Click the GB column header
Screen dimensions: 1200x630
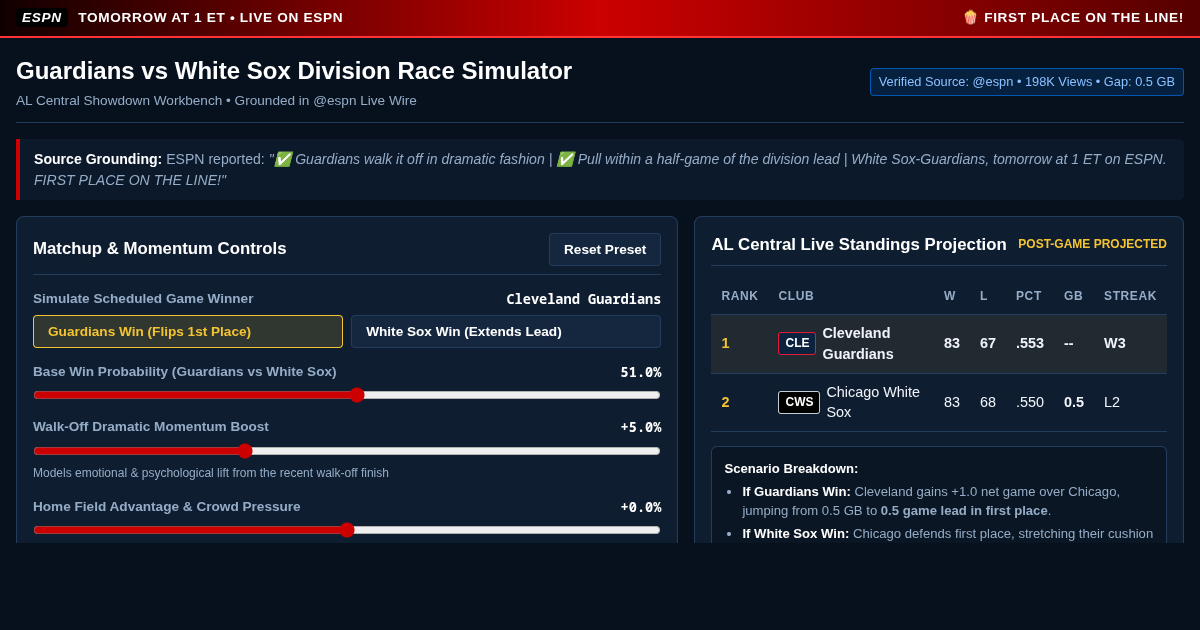pyautogui.click(x=1073, y=296)
